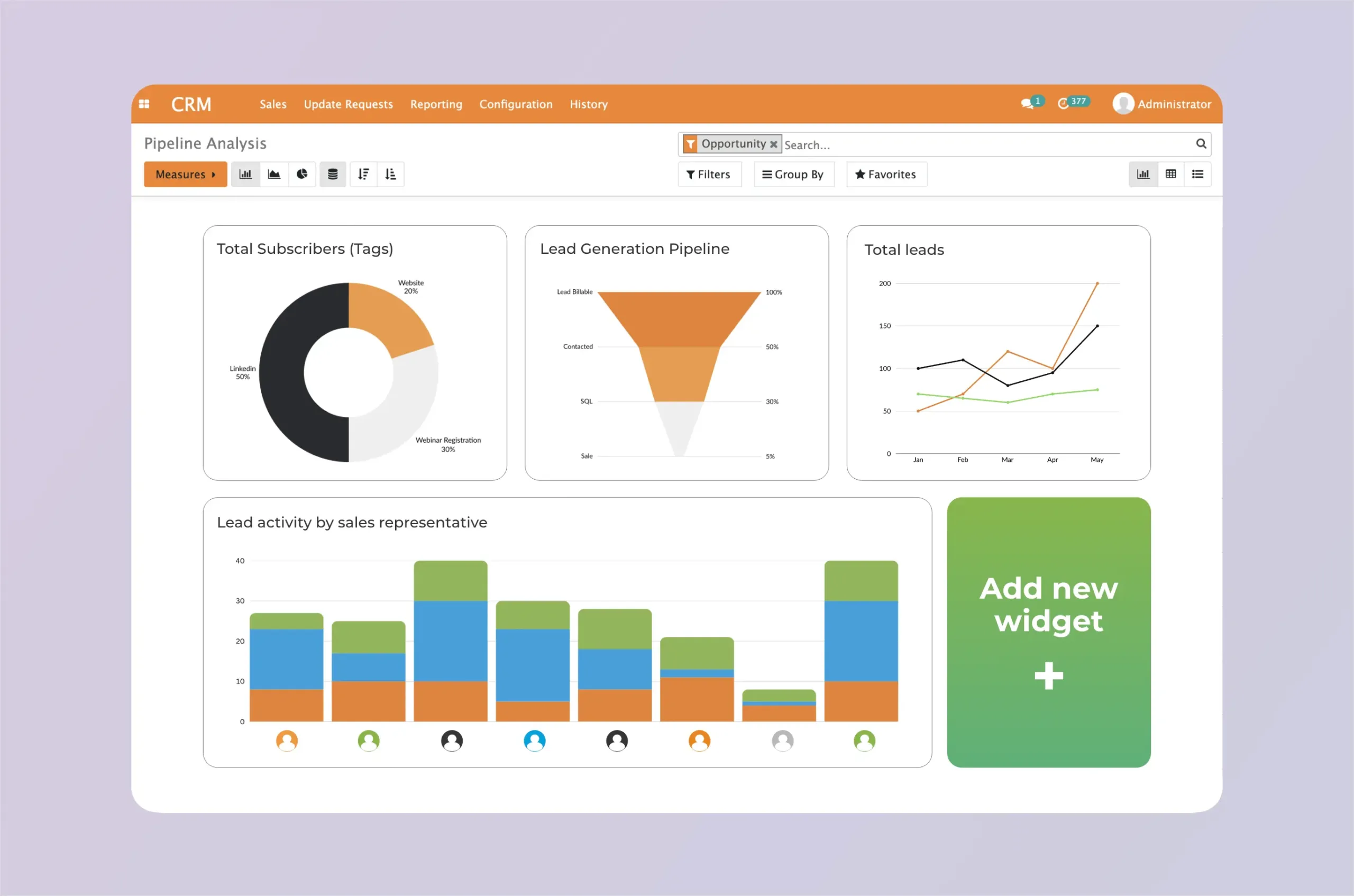Toggle stacked chart mode
1354x896 pixels.
click(333, 175)
